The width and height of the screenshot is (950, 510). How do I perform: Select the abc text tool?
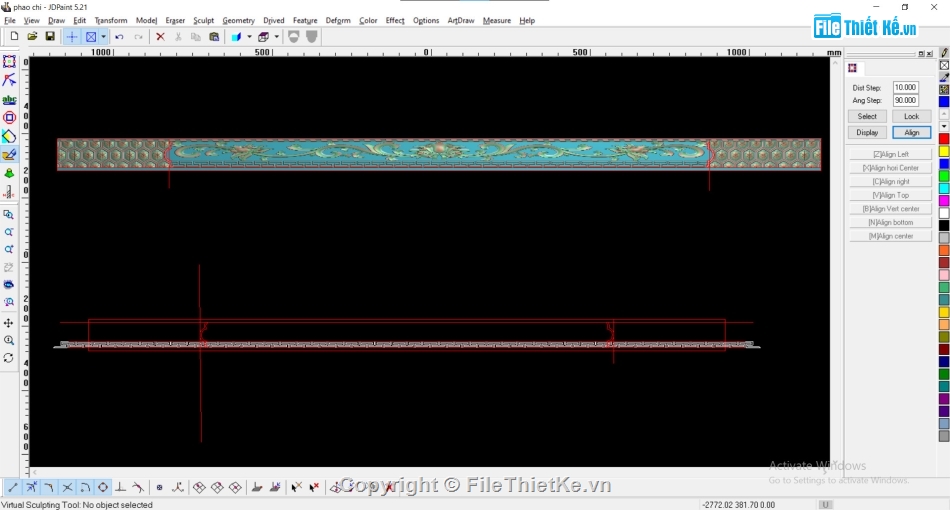click(x=9, y=99)
